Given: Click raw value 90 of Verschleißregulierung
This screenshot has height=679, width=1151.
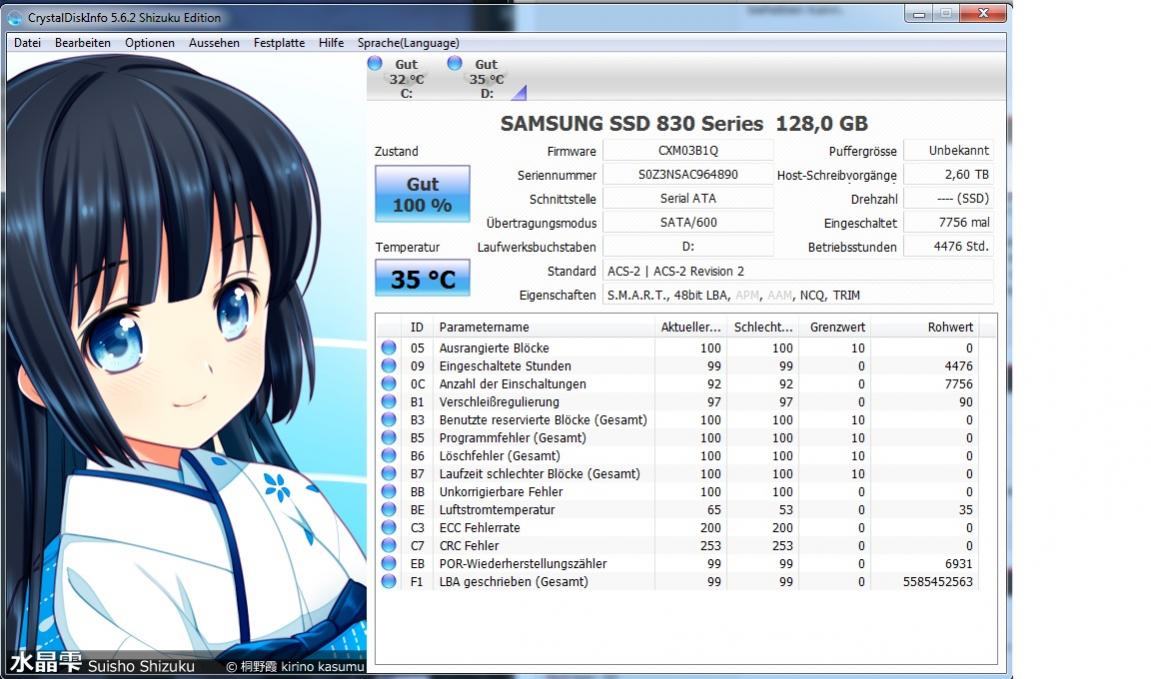Looking at the screenshot, I should 965,402.
